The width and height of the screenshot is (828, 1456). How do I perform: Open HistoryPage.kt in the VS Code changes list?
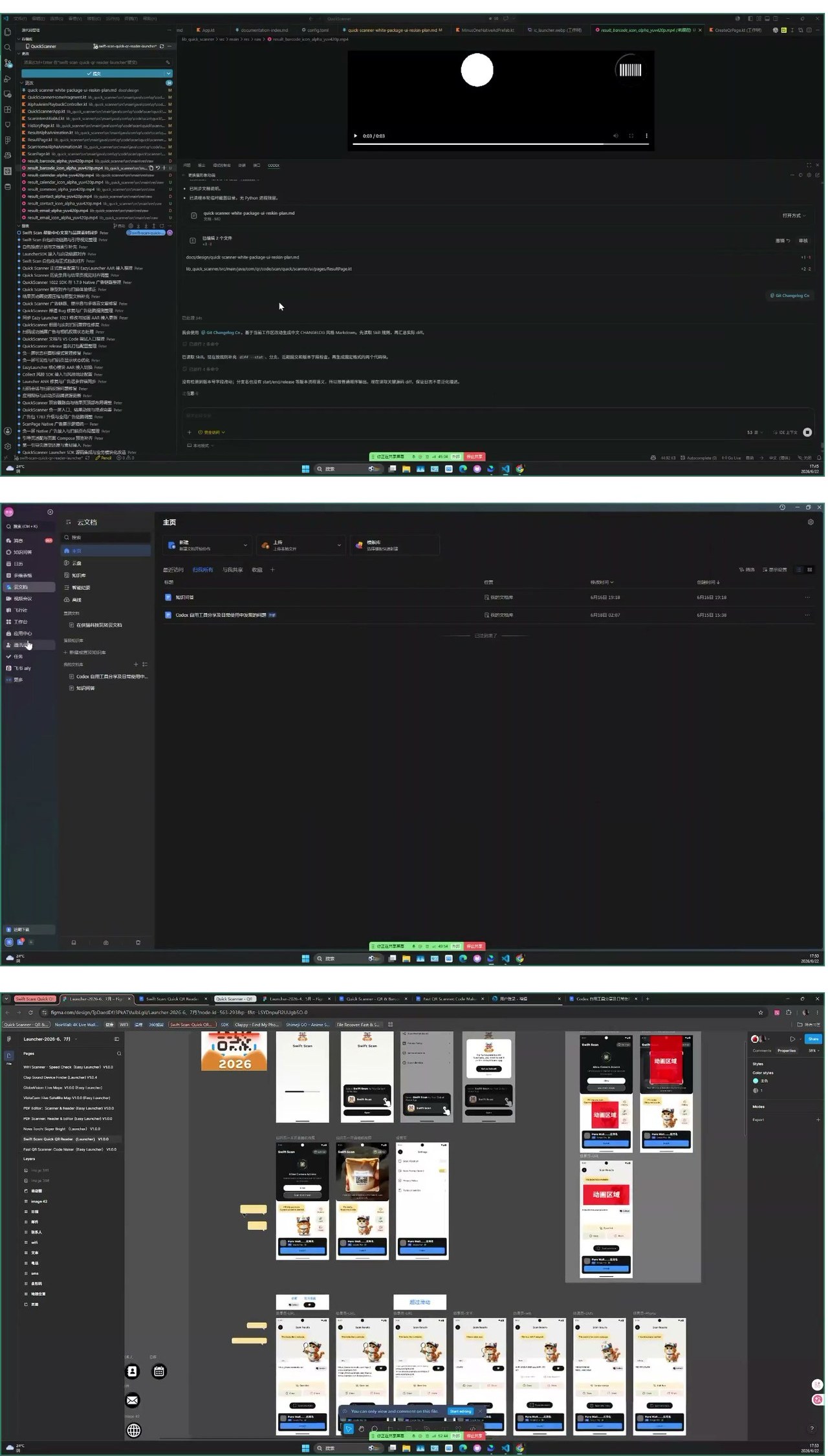(x=41, y=125)
